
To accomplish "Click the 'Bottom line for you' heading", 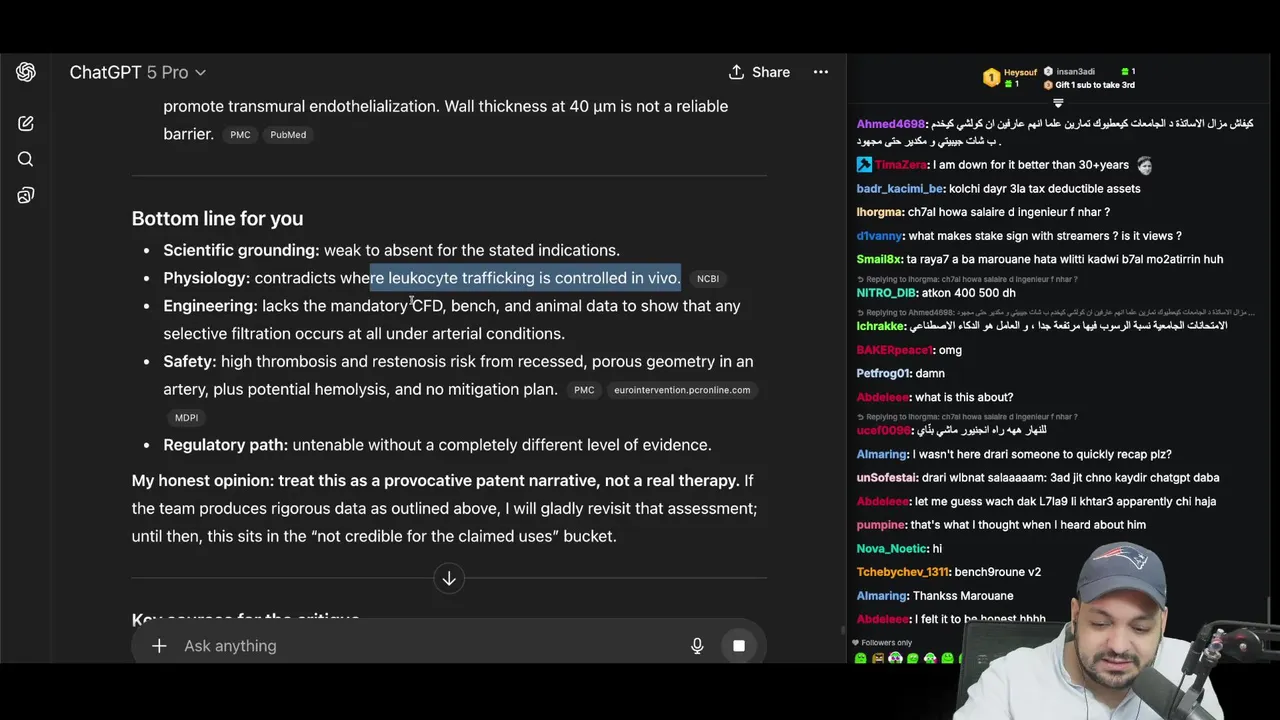I will tap(217, 218).
